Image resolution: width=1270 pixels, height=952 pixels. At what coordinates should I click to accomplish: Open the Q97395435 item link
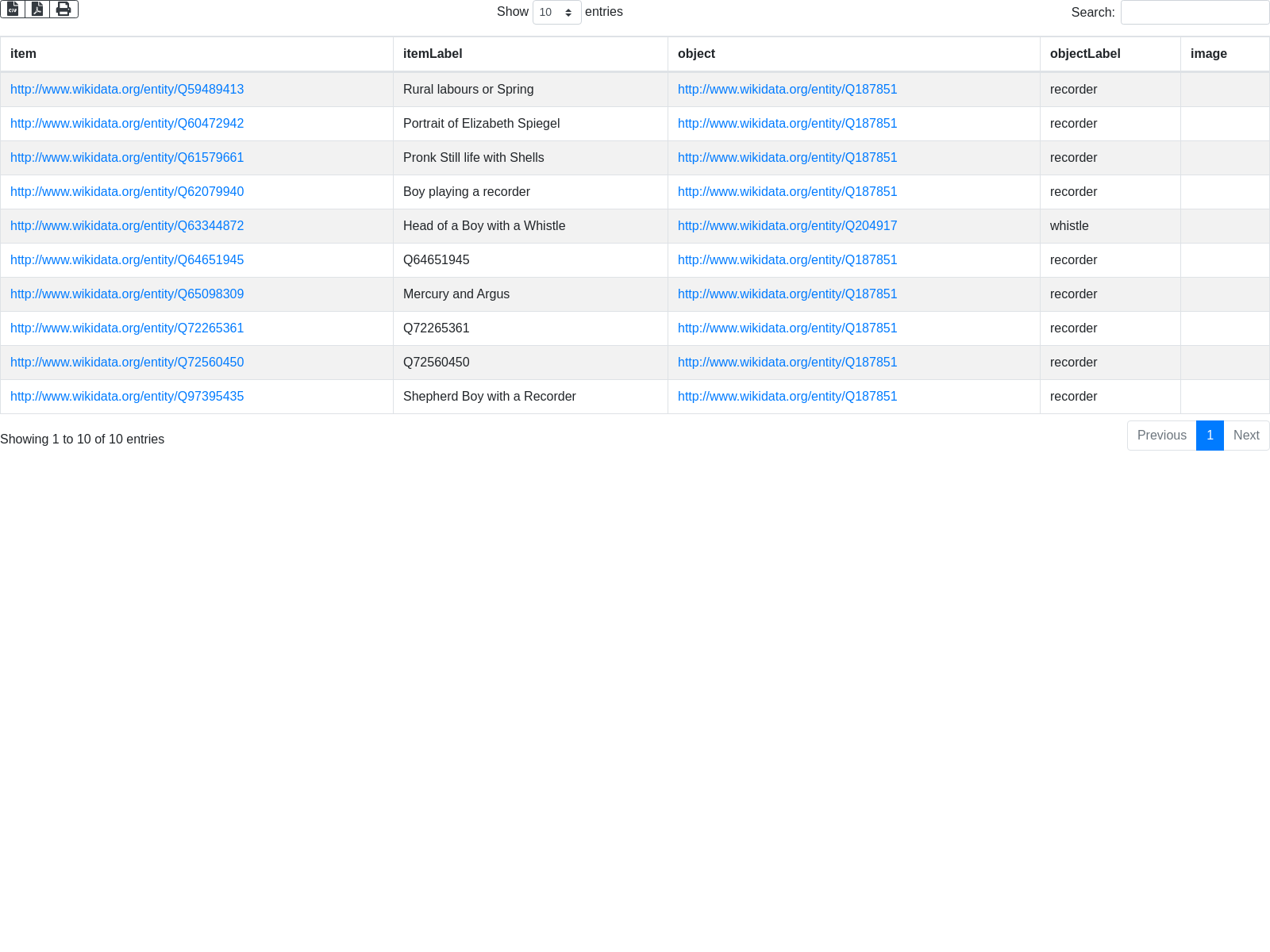pyautogui.click(x=127, y=397)
